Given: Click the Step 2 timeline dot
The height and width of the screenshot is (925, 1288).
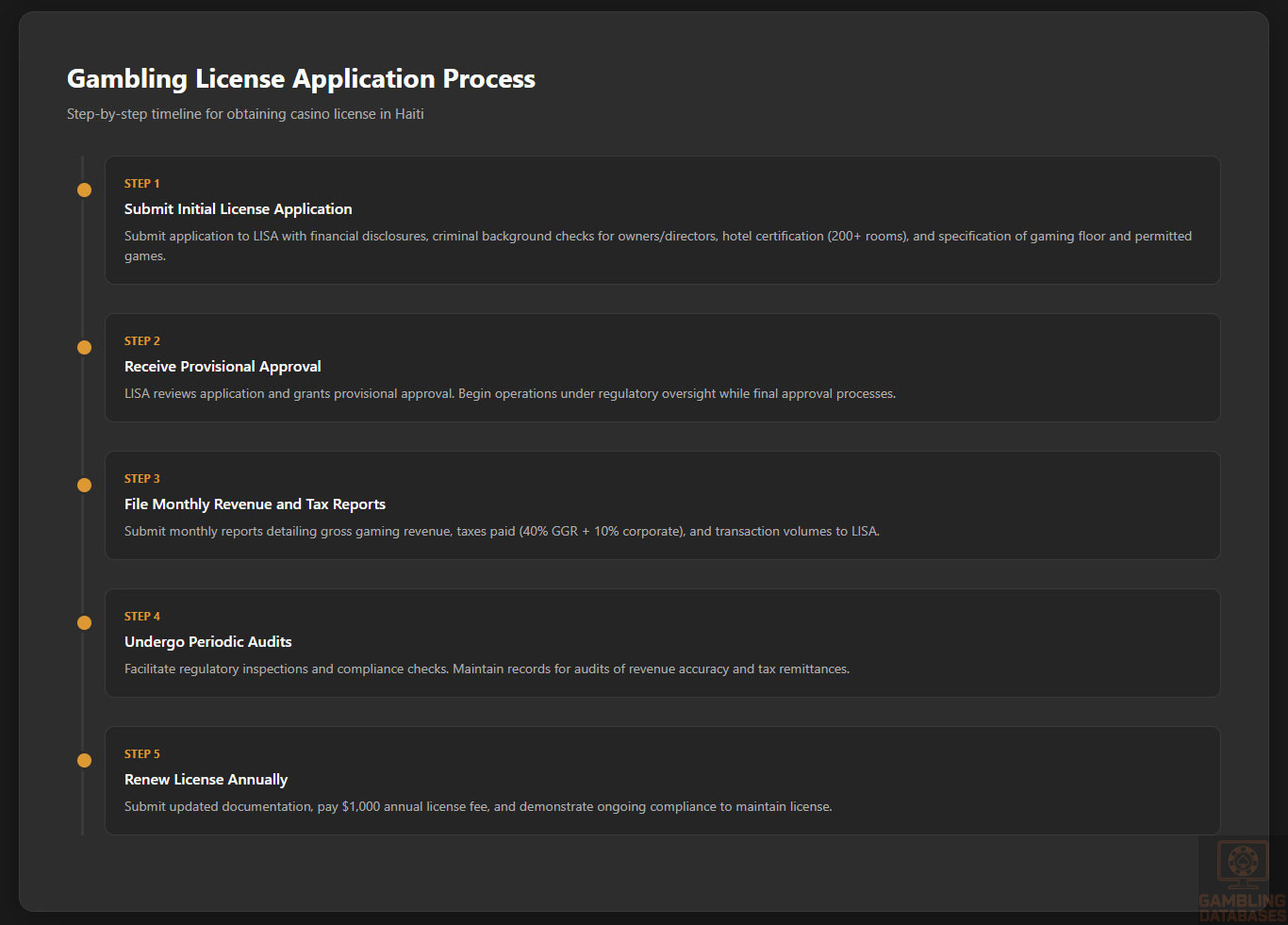Looking at the screenshot, I should pos(84,348).
